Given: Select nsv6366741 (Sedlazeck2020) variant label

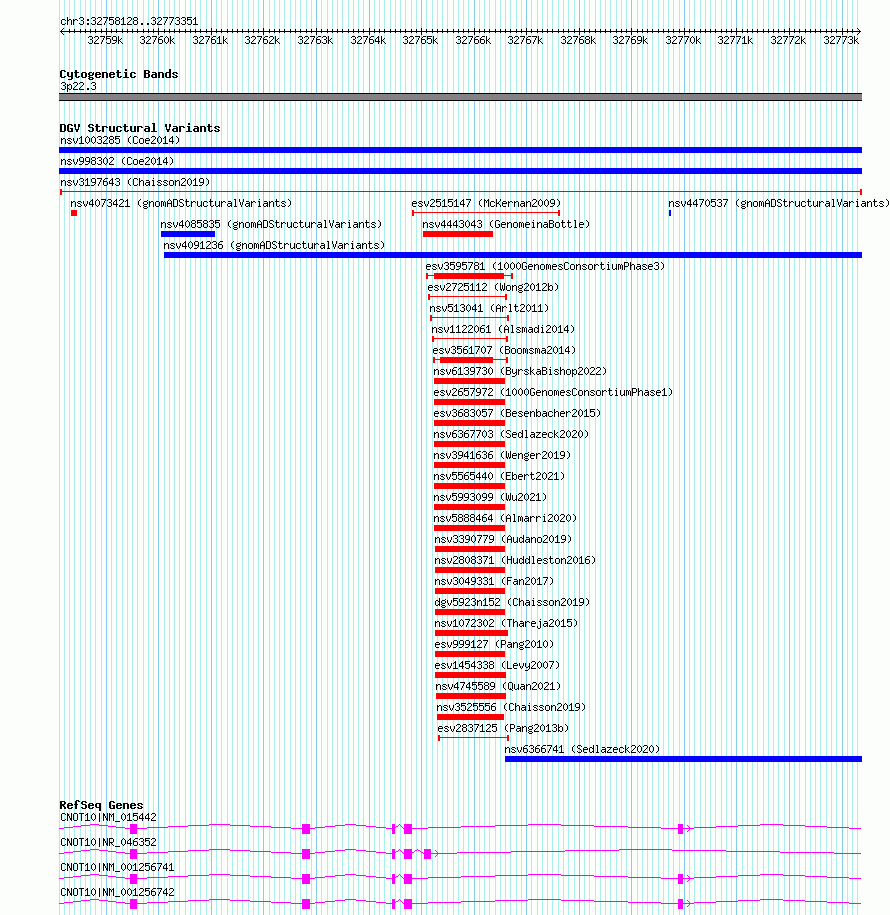Looking at the screenshot, I should click(x=582, y=750).
